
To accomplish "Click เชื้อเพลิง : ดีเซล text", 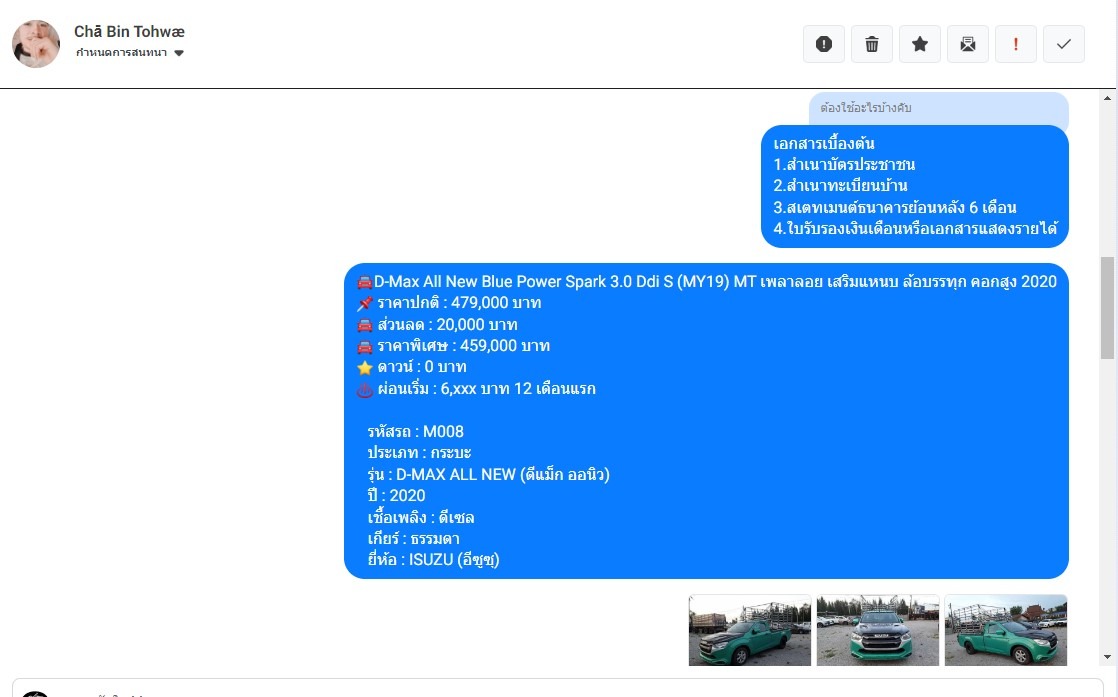I will 421,517.
